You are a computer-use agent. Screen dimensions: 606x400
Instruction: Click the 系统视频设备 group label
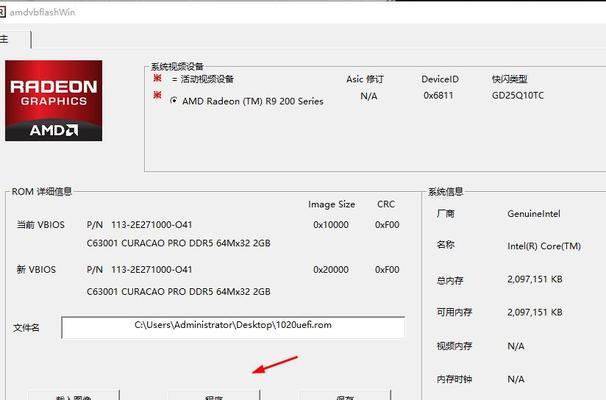[177, 66]
